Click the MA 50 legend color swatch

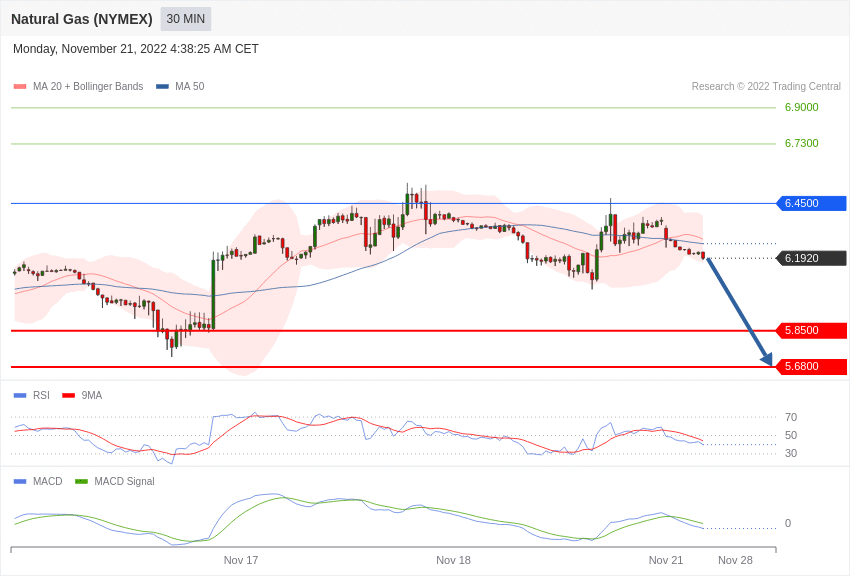pos(162,86)
